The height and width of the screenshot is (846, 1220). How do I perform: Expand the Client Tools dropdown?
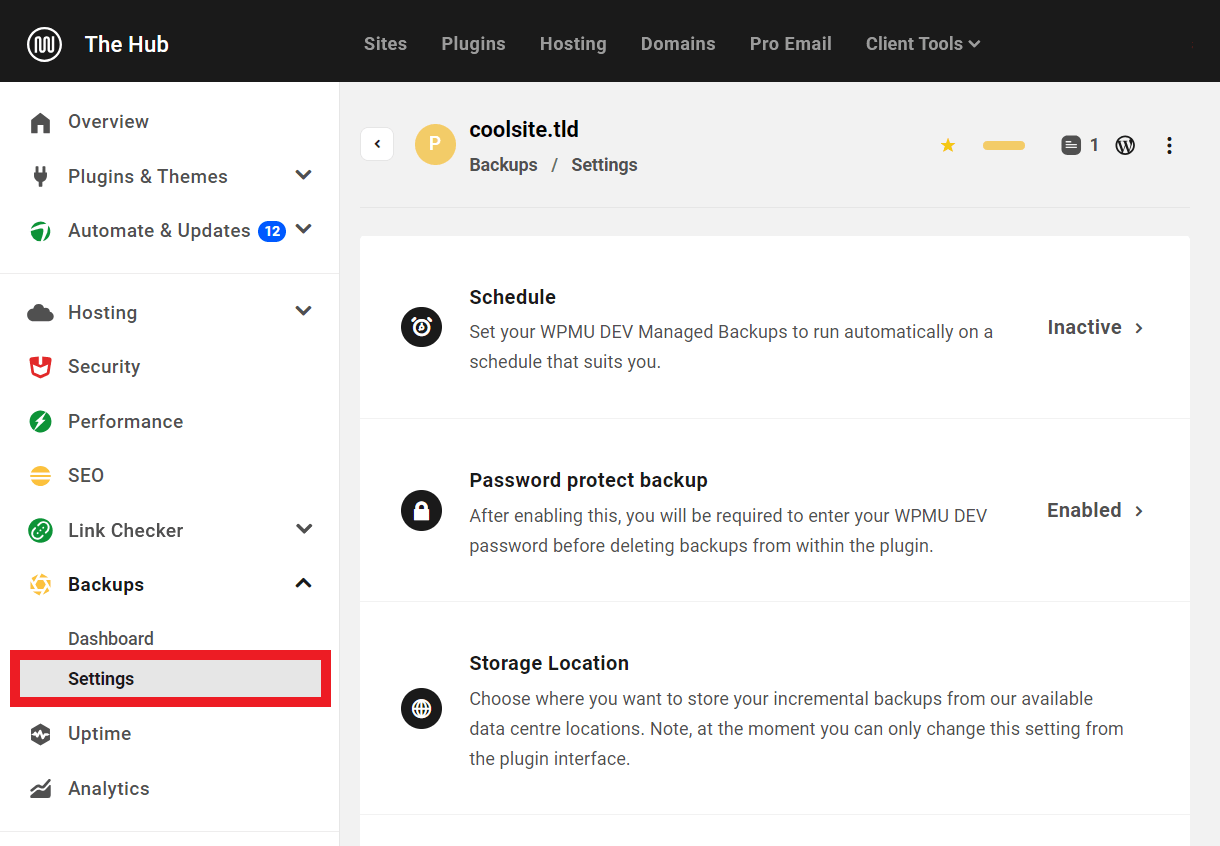point(922,43)
